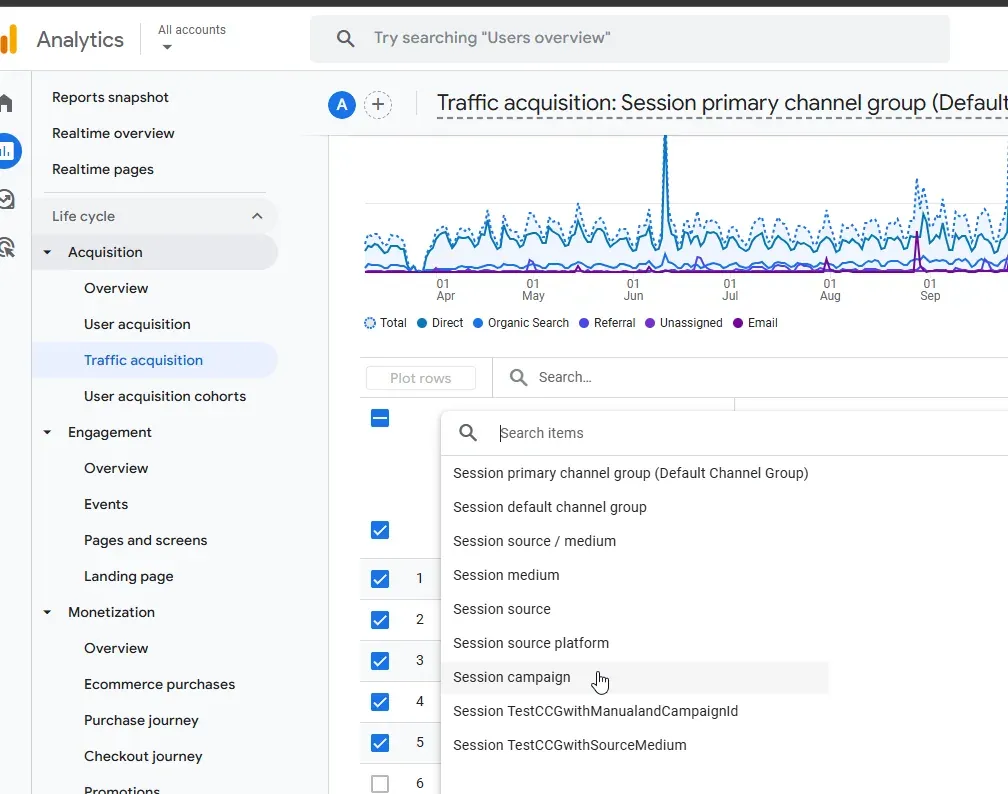The image size is (1008, 794).
Task: Click the magnifier icon in Search items
Action: pyautogui.click(x=468, y=433)
